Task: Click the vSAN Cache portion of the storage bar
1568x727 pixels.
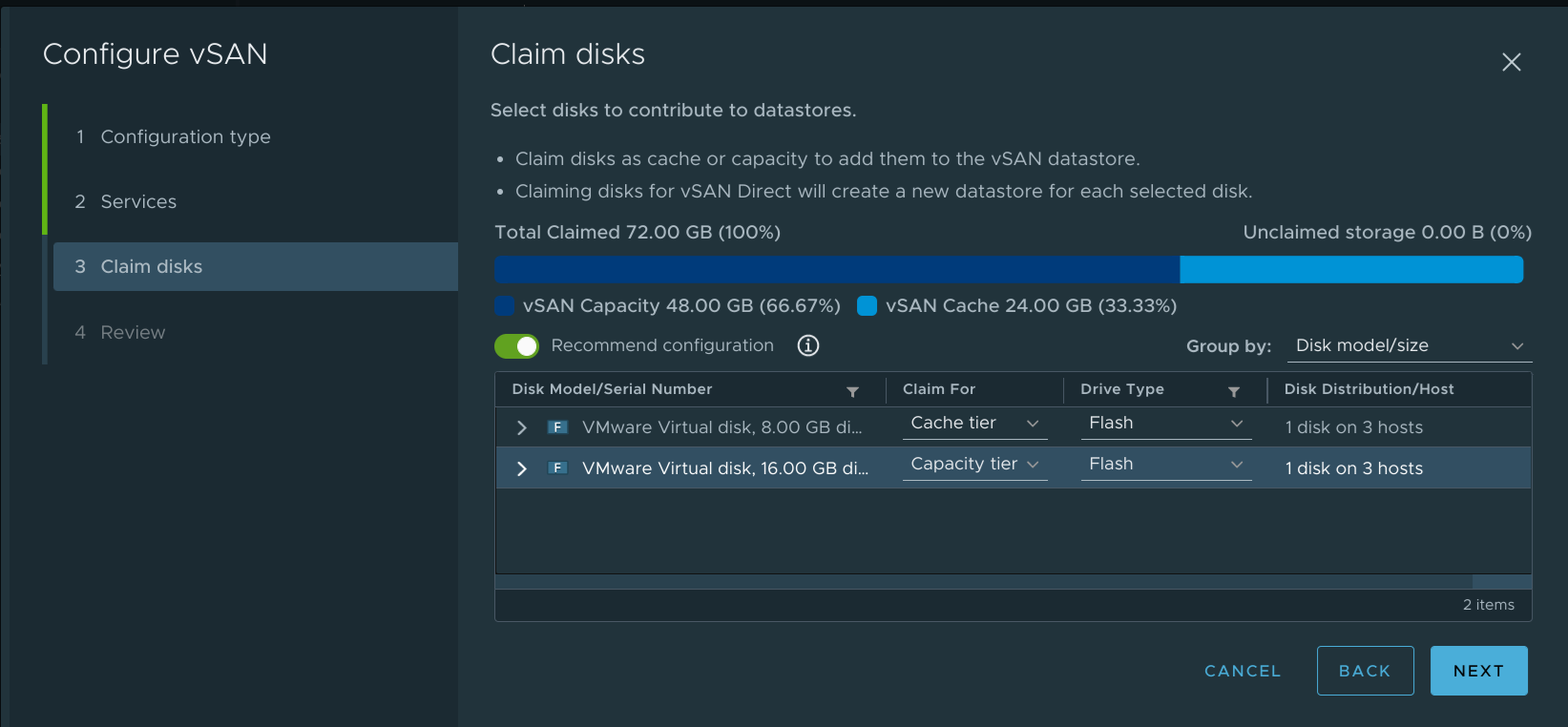Action: point(1351,270)
